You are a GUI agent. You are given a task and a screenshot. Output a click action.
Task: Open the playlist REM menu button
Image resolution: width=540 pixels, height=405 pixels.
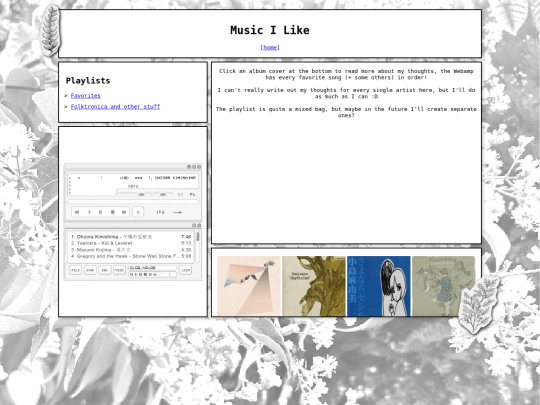(x=90, y=270)
